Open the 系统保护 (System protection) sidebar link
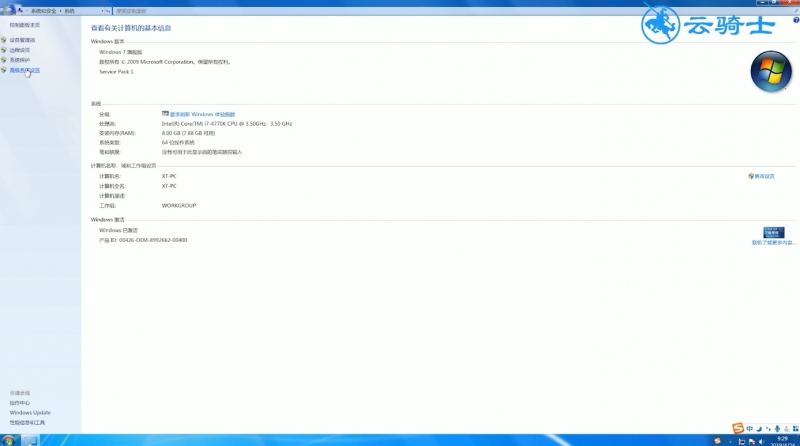Screen dimensions: 800x446 19,60
